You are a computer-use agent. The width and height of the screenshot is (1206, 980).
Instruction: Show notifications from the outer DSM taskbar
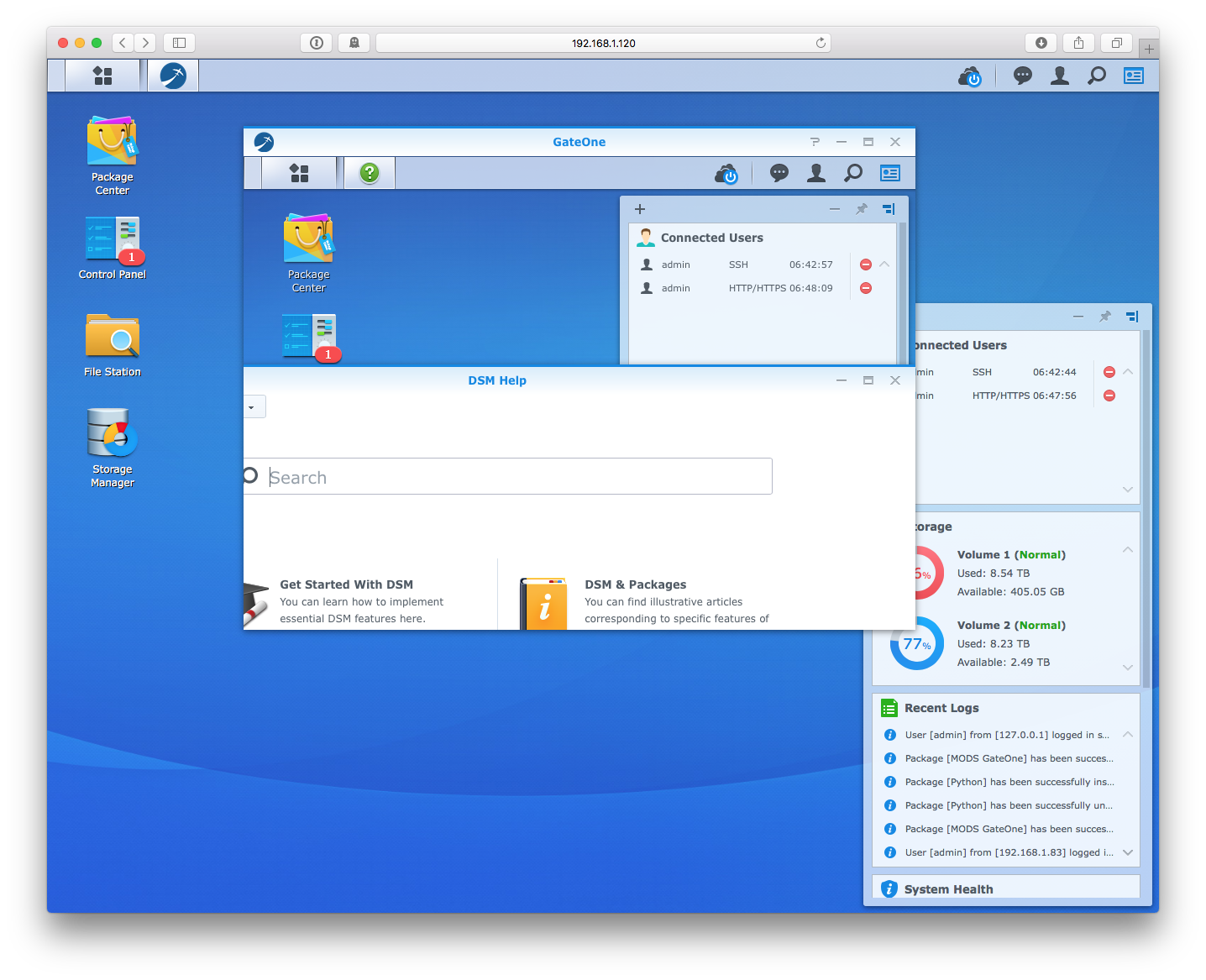coord(1022,76)
